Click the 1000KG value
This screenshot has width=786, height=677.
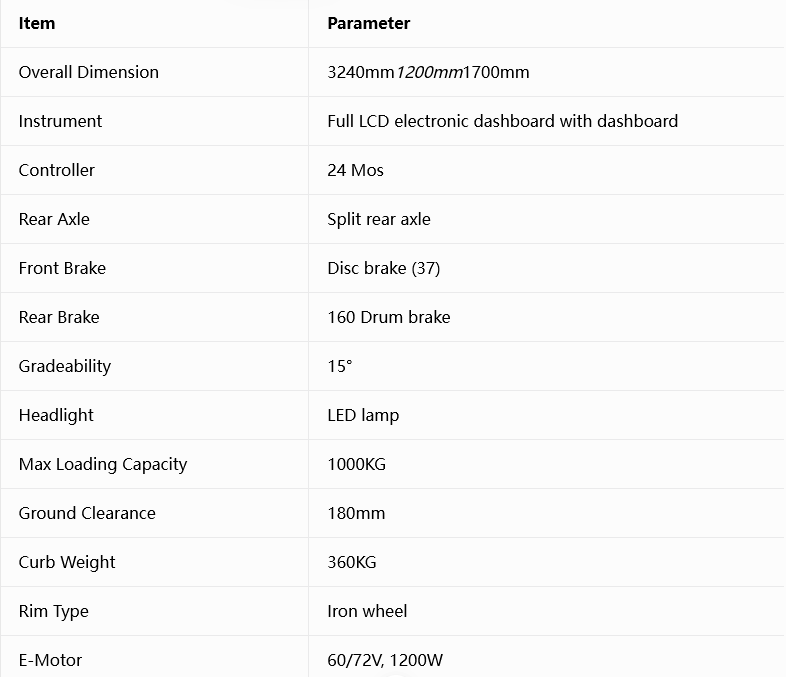point(356,465)
